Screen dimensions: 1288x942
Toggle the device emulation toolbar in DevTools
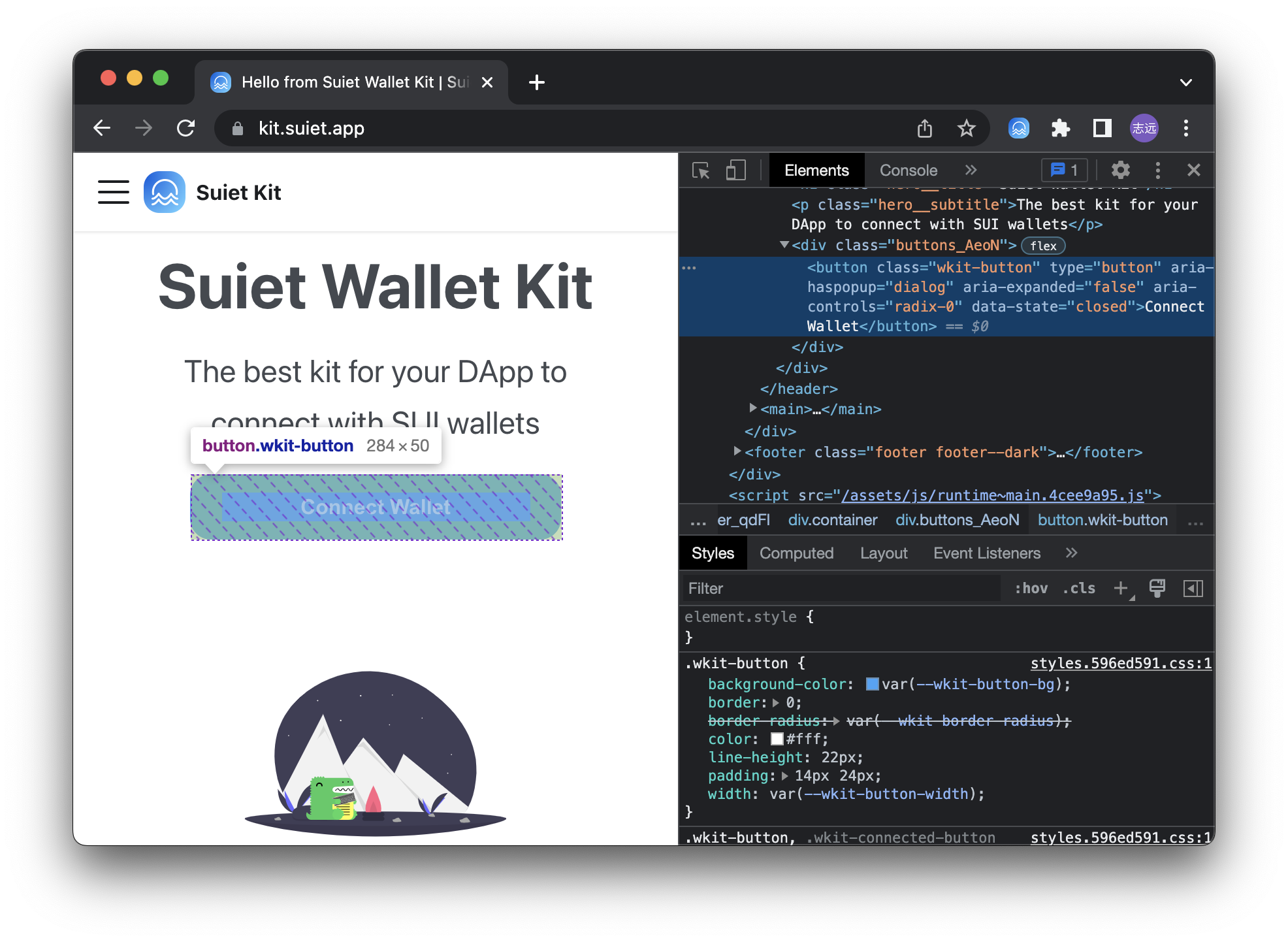point(735,170)
